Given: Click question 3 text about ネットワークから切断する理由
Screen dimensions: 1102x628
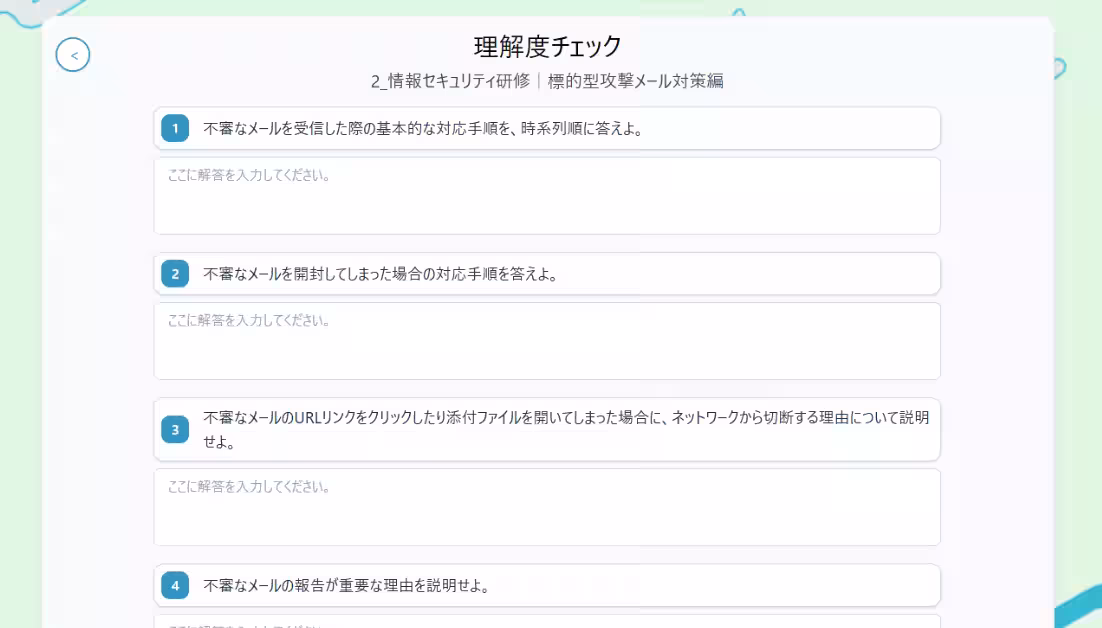Looking at the screenshot, I should click(x=566, y=430).
